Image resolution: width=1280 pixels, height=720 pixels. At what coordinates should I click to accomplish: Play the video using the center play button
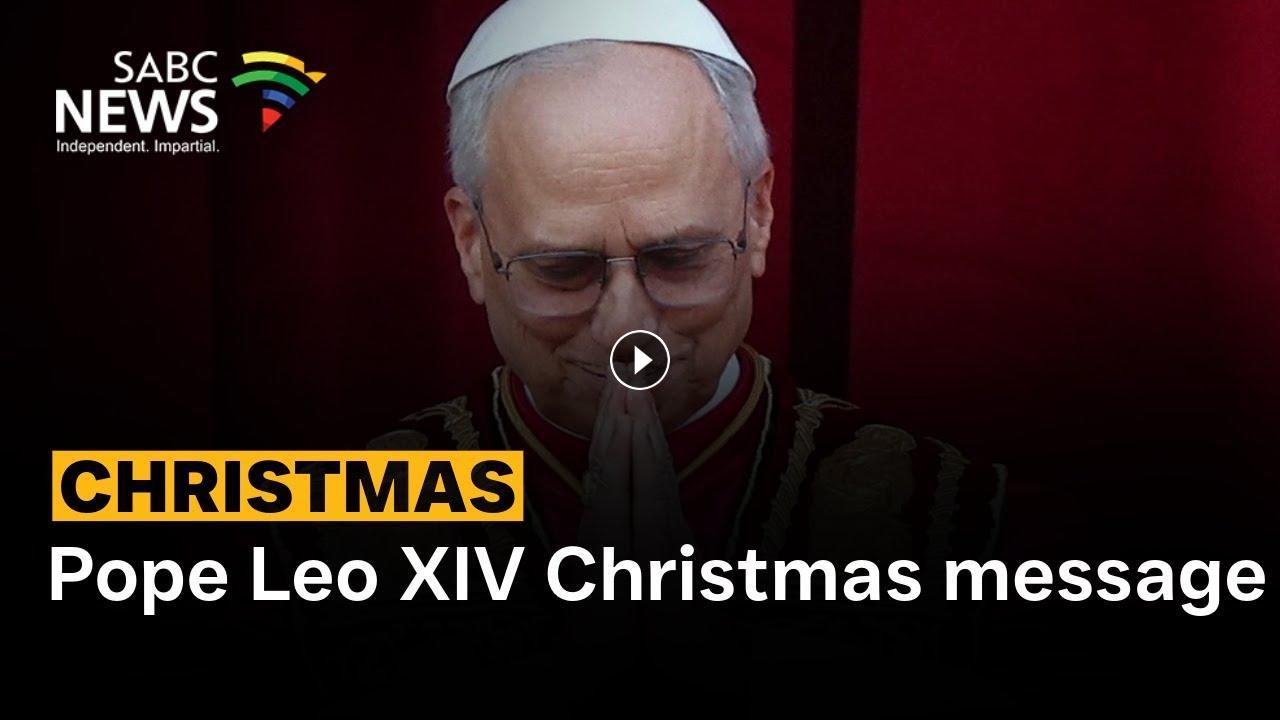(x=639, y=359)
